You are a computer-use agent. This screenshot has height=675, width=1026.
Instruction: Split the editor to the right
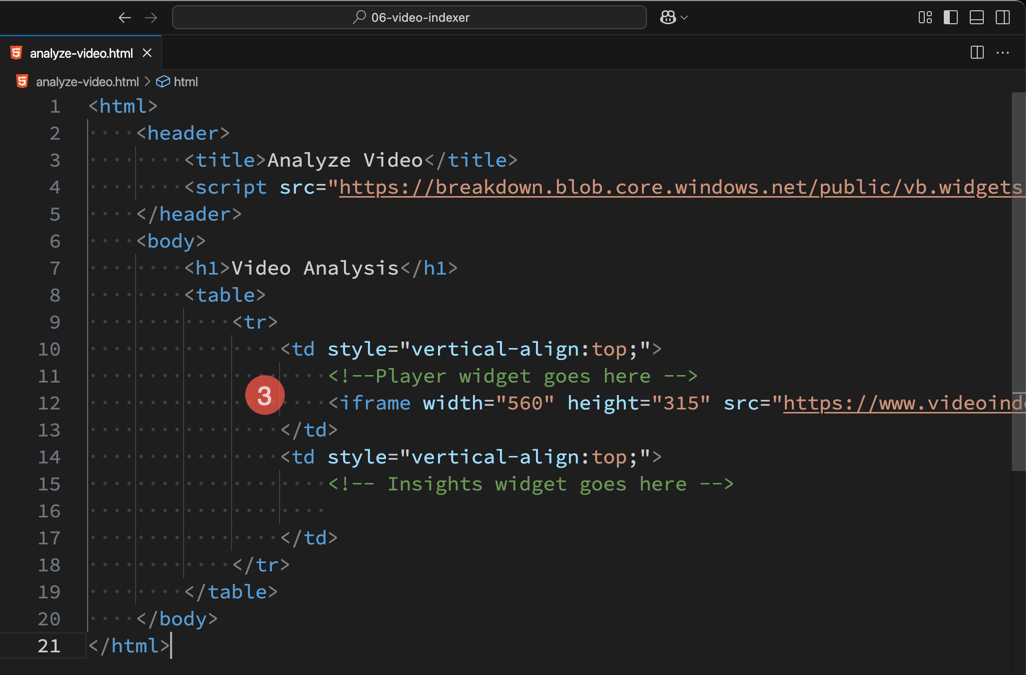[x=977, y=52]
